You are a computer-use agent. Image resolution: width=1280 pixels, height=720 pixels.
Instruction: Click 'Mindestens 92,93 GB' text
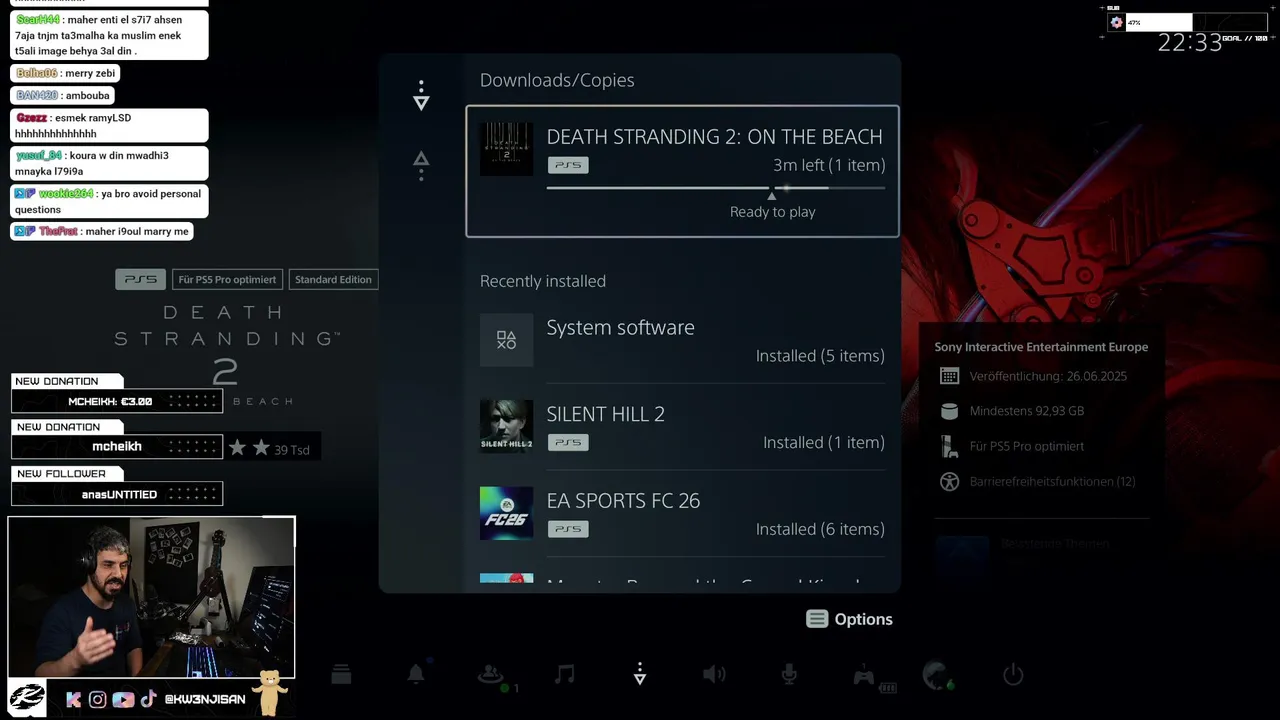tap(1027, 411)
